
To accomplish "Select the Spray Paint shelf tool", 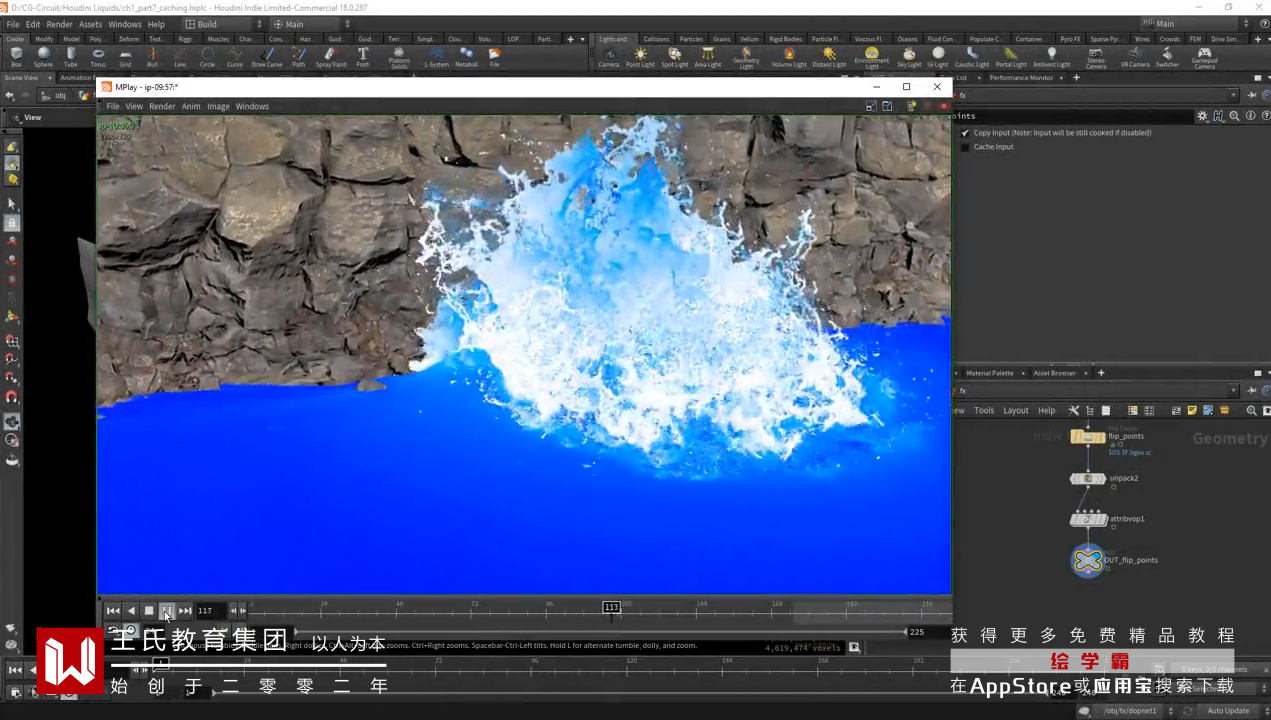I will coord(331,57).
